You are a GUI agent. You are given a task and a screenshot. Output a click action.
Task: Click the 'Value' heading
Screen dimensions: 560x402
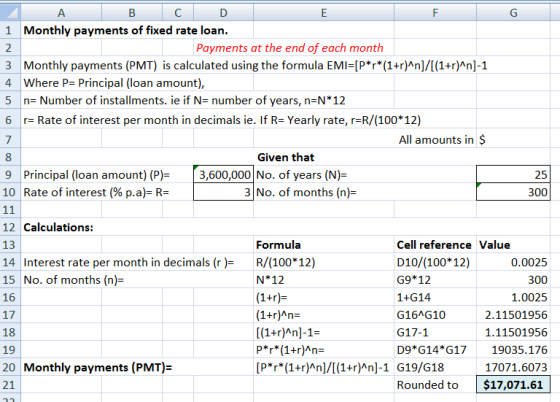pyautogui.click(x=495, y=245)
